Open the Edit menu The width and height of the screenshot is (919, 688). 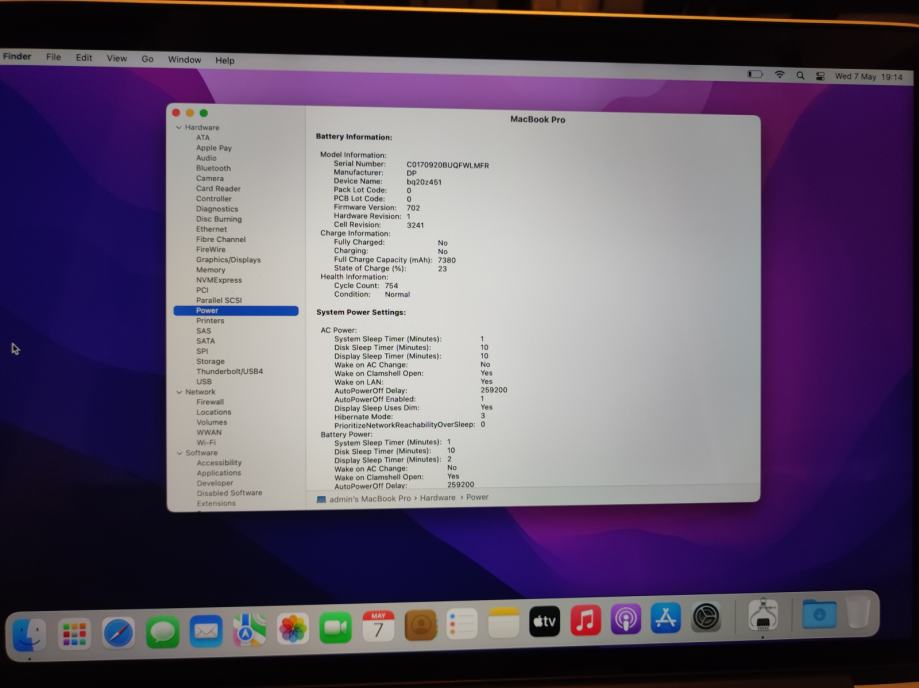pos(84,57)
